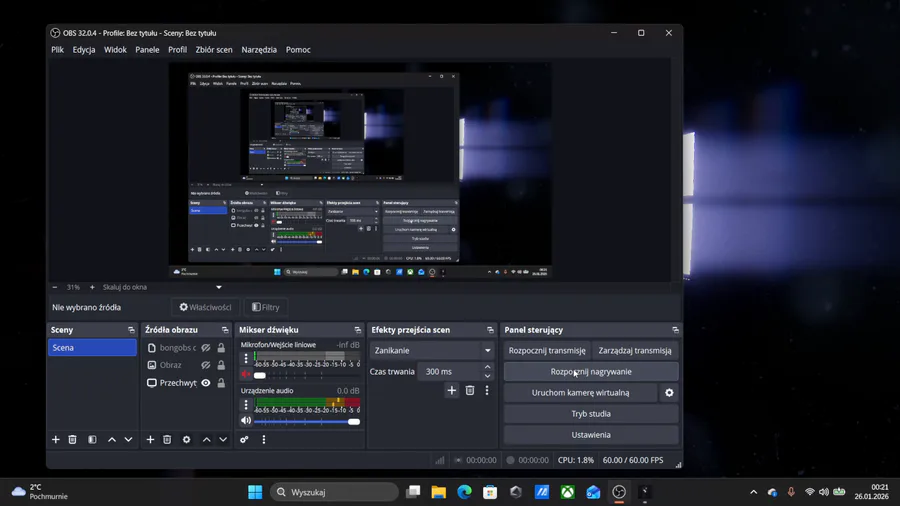Toggle the lock on the Obraz source
900x506 pixels.
click(x=221, y=365)
